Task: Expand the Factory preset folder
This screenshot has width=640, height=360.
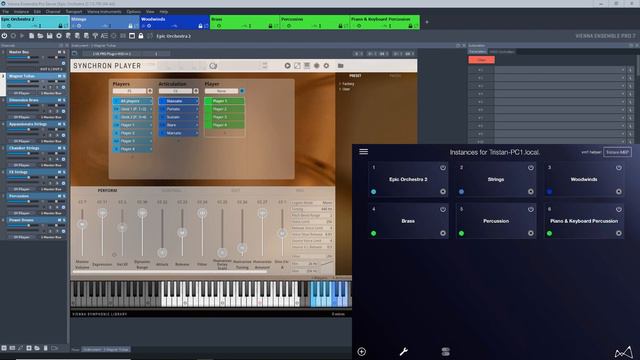Action: [x=340, y=84]
